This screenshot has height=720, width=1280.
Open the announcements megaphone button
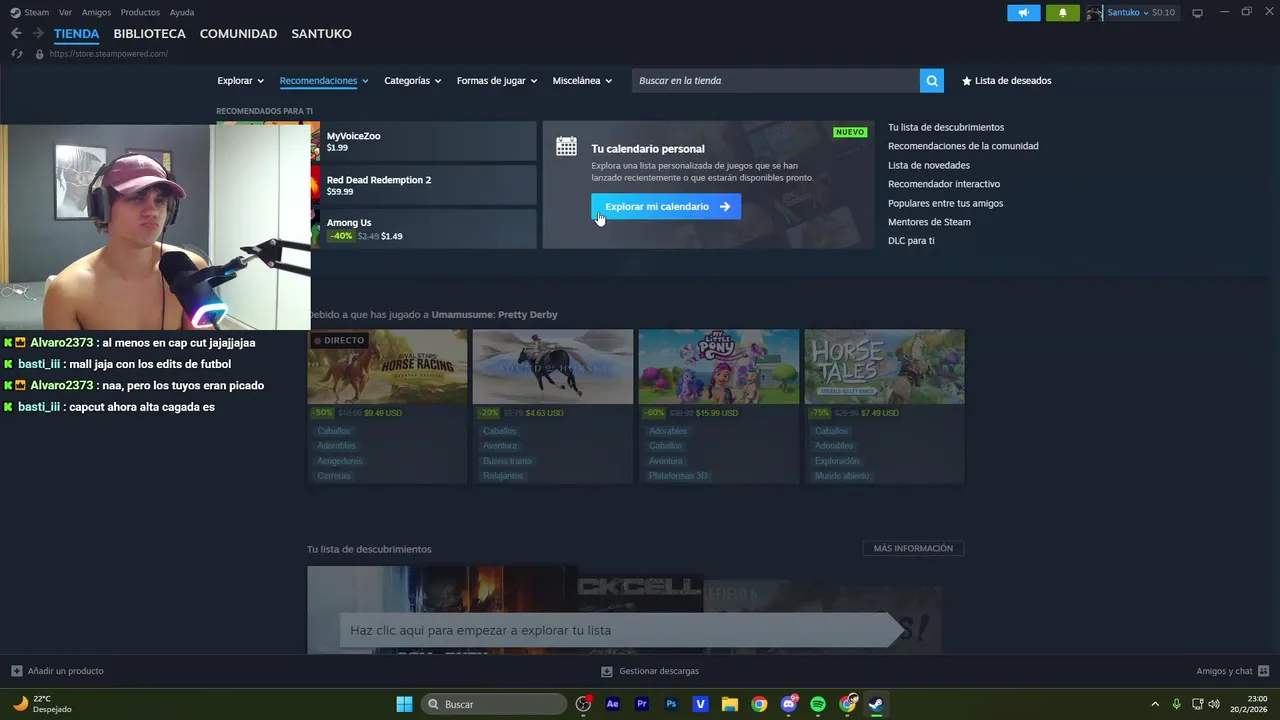tap(1023, 13)
